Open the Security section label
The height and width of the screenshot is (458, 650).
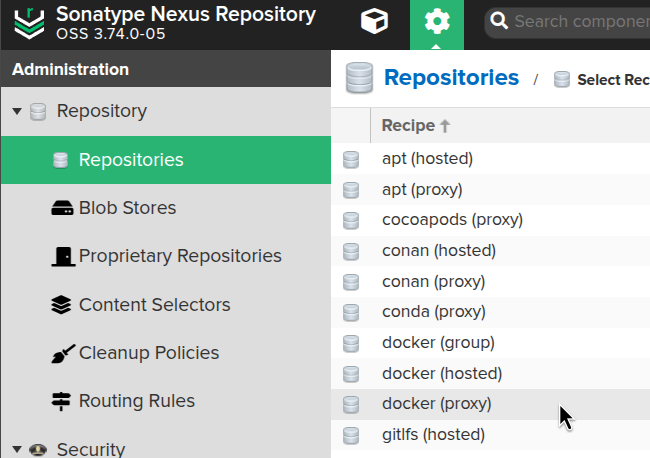pos(91,449)
